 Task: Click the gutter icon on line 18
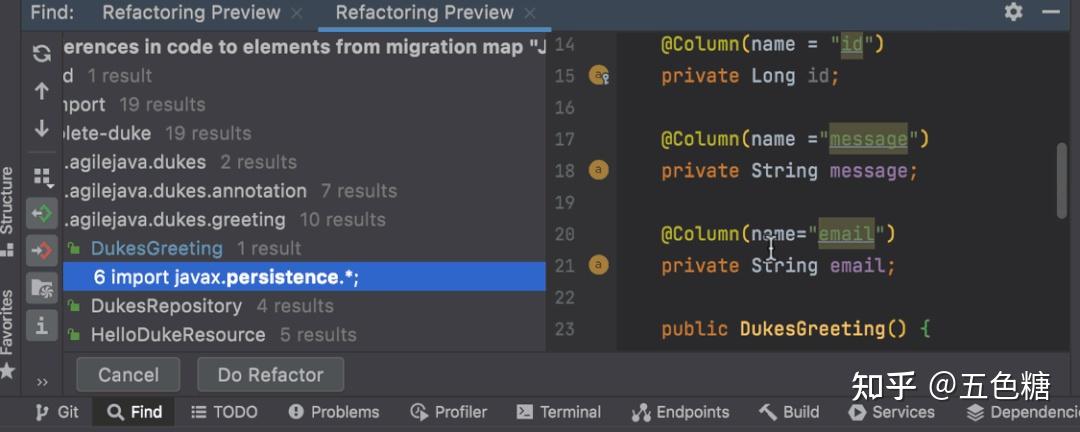pos(599,170)
